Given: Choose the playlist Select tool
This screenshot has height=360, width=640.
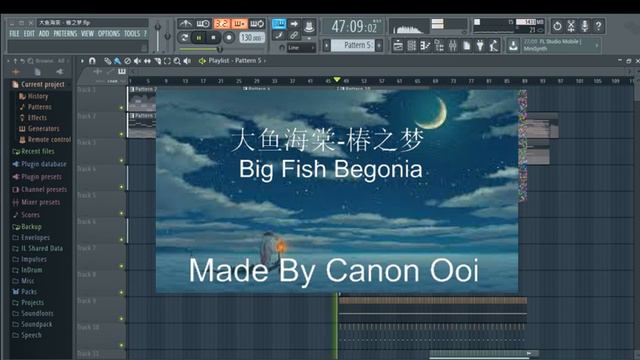Looking at the screenshot, I should (167, 61).
